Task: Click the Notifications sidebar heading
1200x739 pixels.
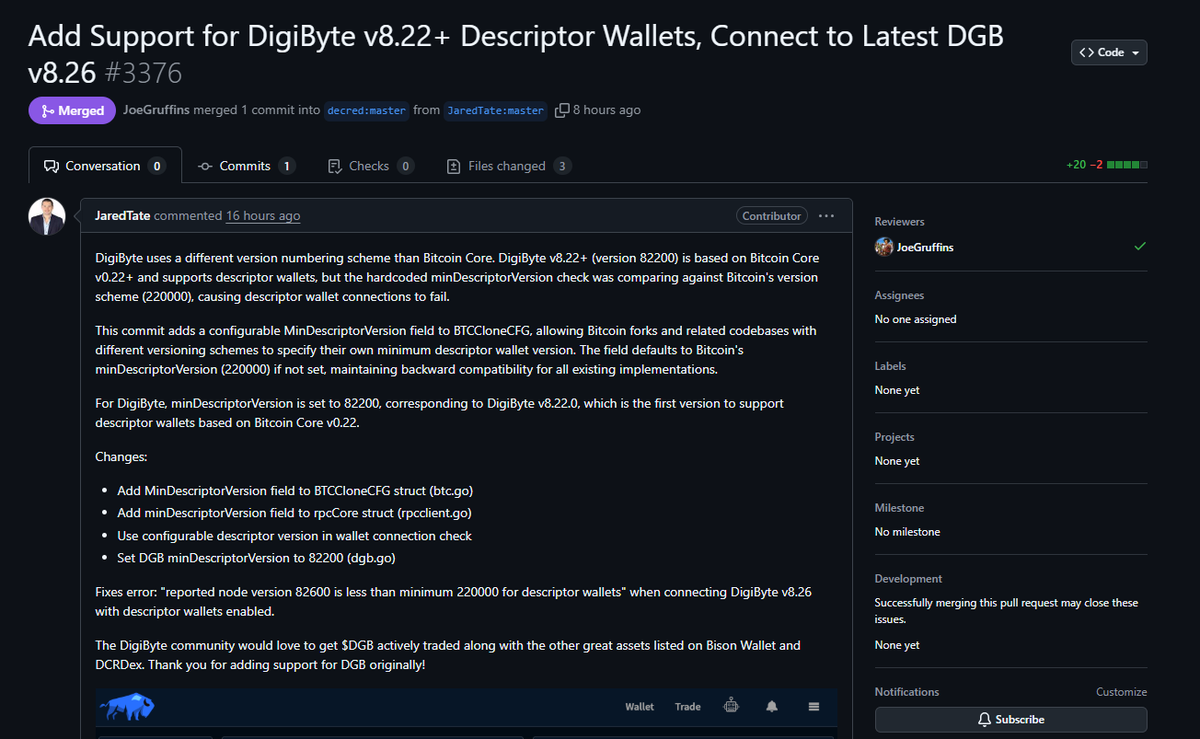Action: click(907, 692)
